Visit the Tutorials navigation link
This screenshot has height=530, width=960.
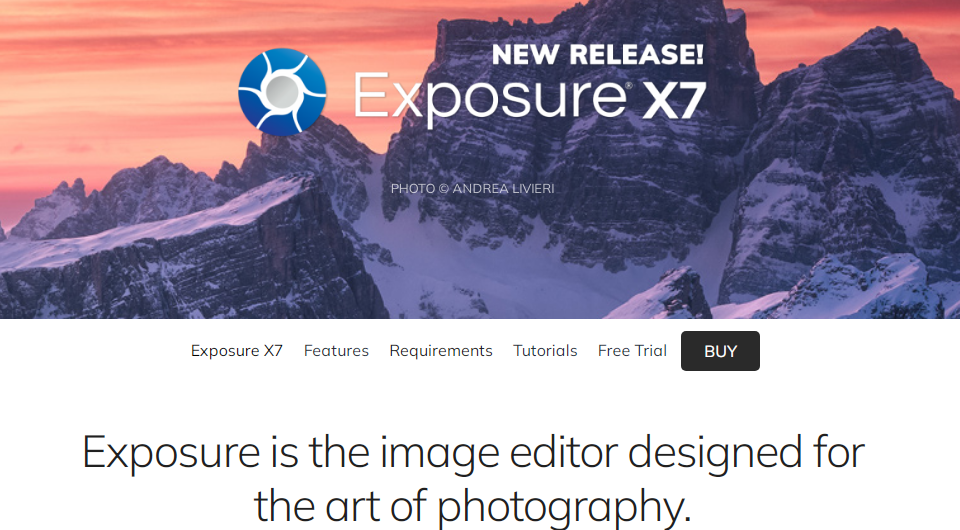click(545, 351)
